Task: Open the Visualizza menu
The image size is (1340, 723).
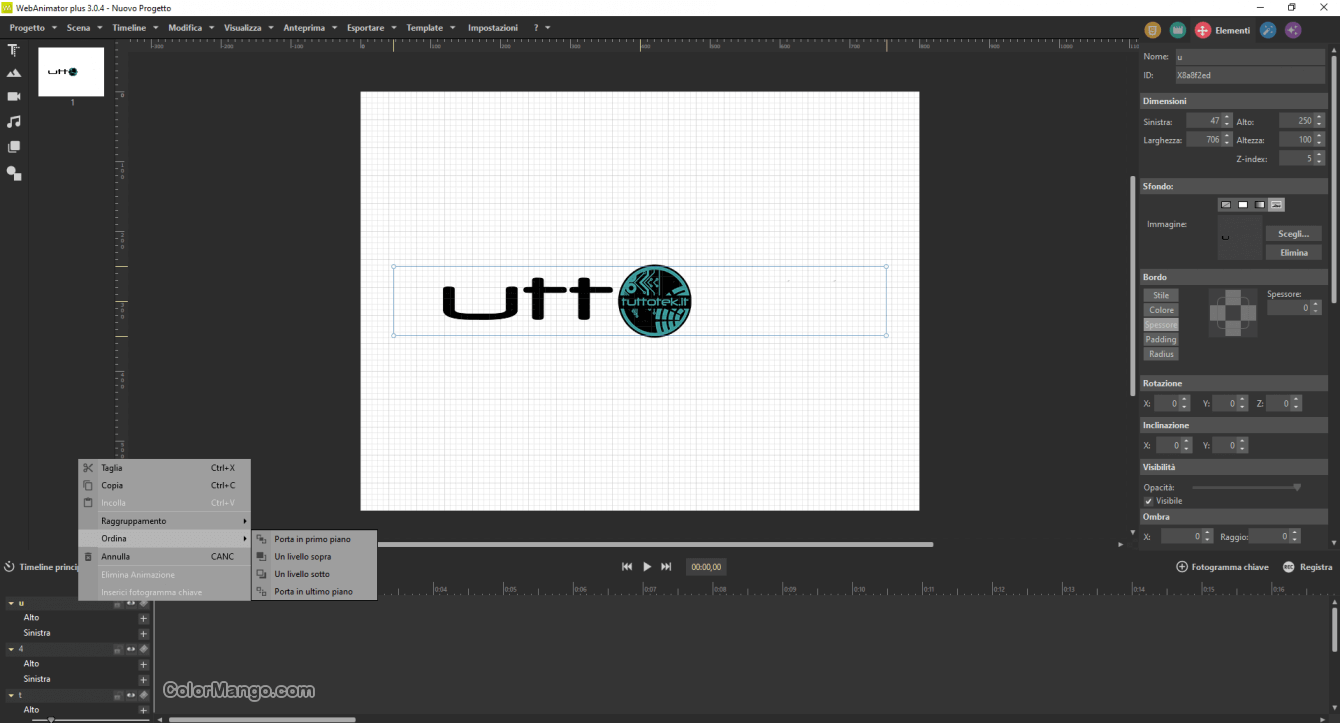Action: coord(248,28)
